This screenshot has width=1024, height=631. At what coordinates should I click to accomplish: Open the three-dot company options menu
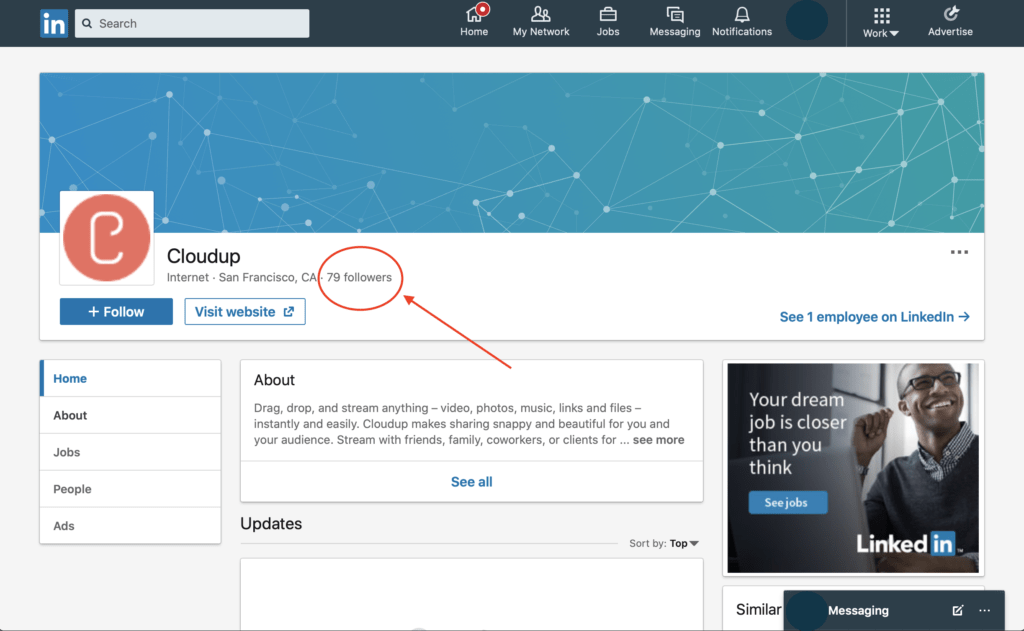click(x=959, y=252)
